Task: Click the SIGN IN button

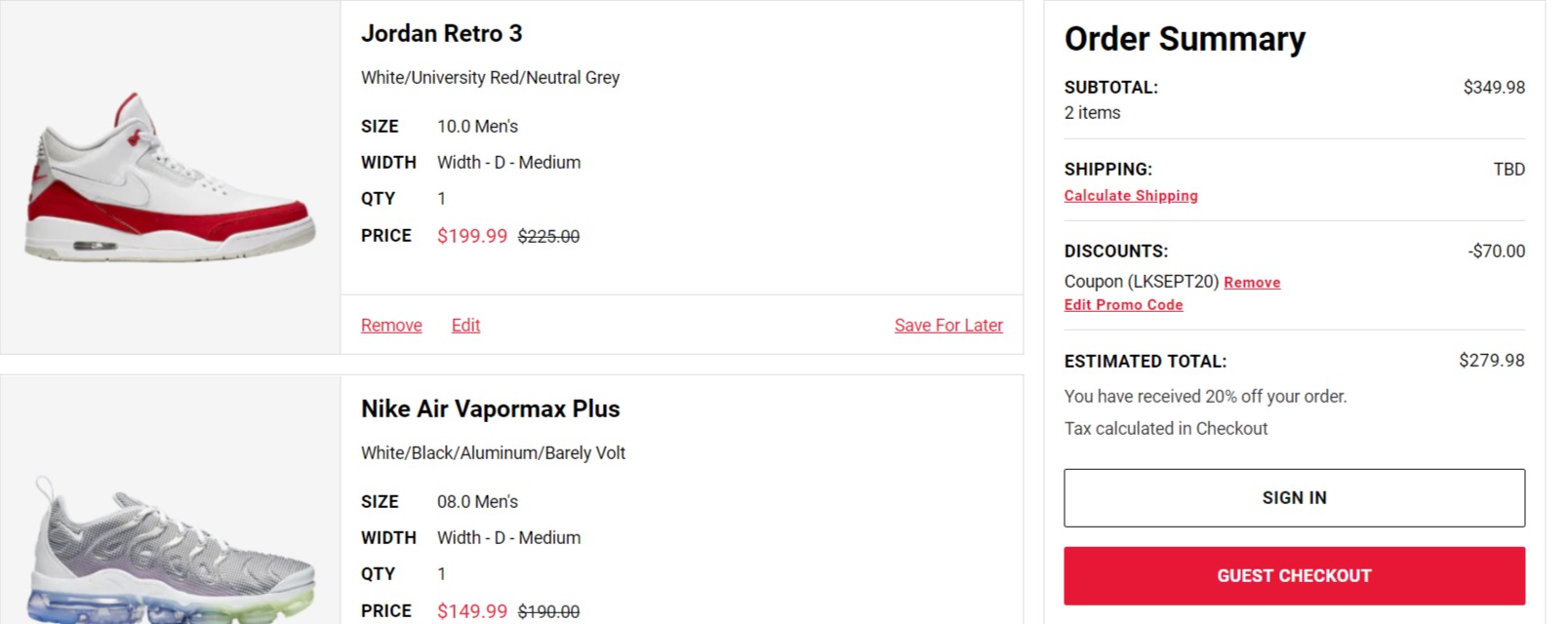Action: coord(1294,498)
